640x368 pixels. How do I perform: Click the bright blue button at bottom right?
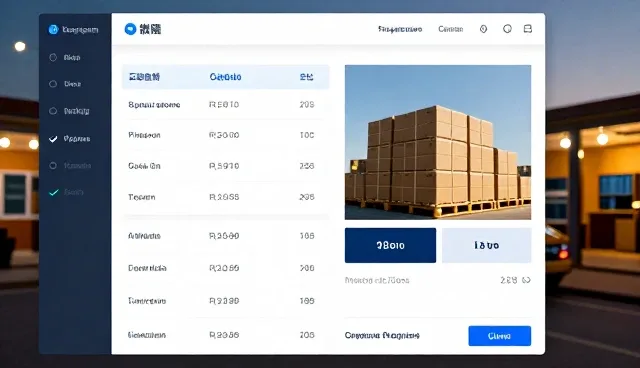point(500,336)
